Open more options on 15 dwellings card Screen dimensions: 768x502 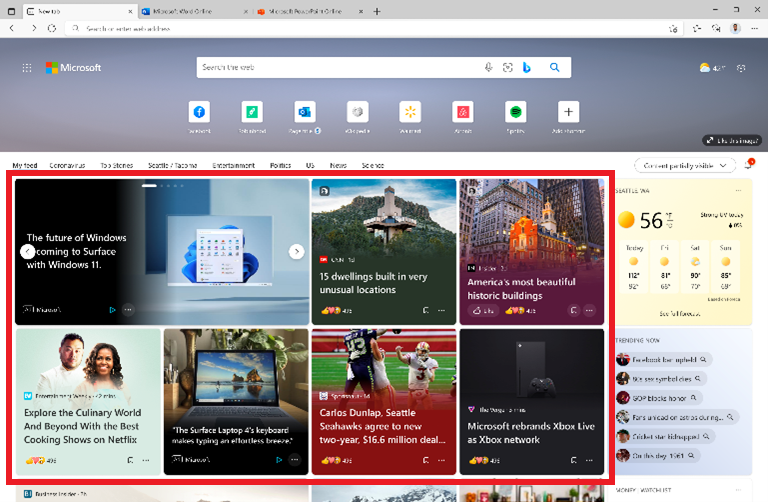point(442,310)
